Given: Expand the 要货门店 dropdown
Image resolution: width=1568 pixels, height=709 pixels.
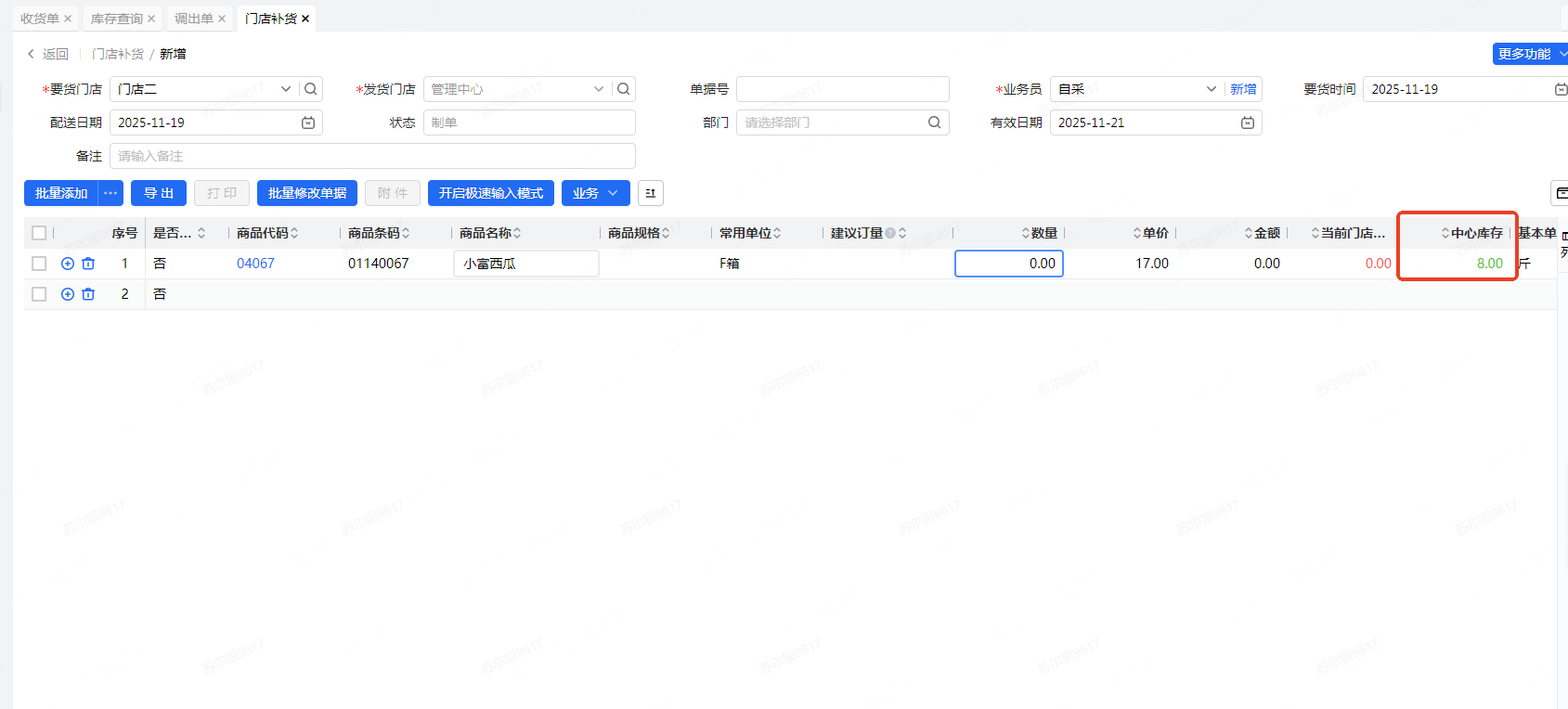Looking at the screenshot, I should [x=286, y=89].
